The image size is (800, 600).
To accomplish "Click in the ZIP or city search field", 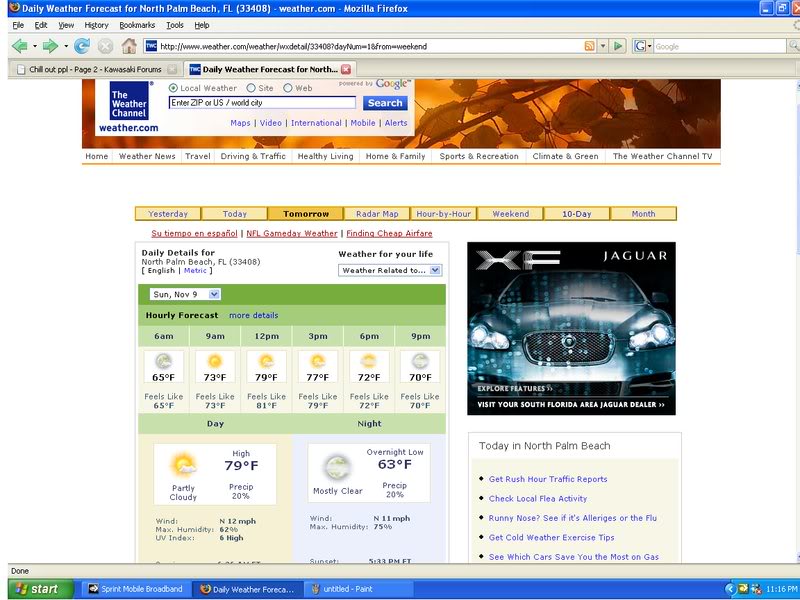I will pos(262,103).
